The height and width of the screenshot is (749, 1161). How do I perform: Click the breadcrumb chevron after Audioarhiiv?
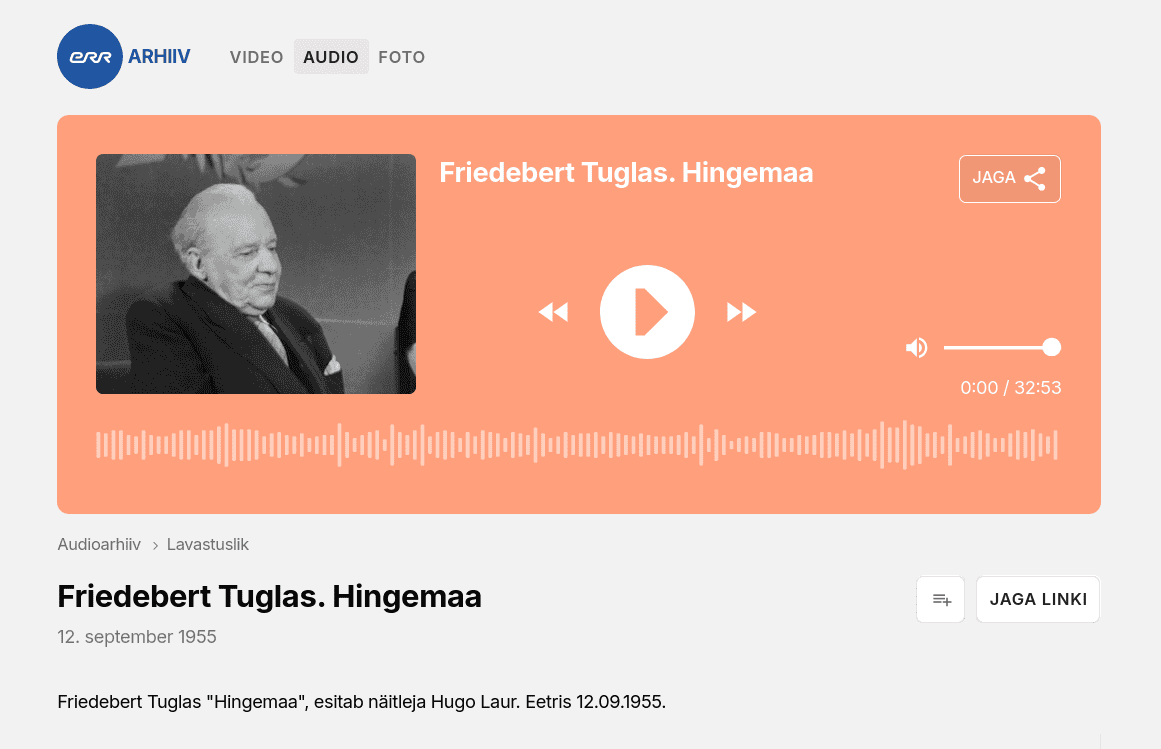tap(155, 545)
